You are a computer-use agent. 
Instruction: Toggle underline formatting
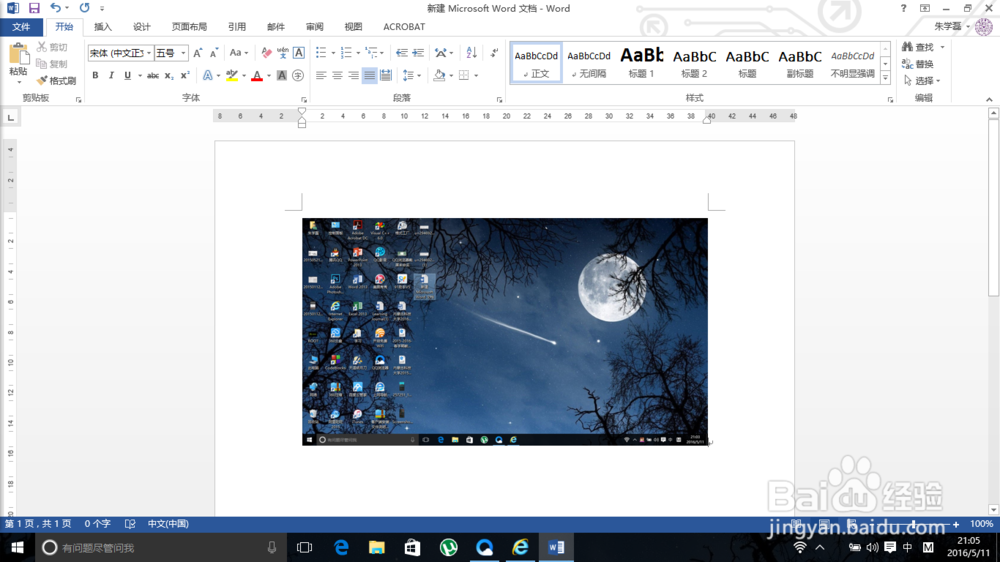tap(128, 75)
